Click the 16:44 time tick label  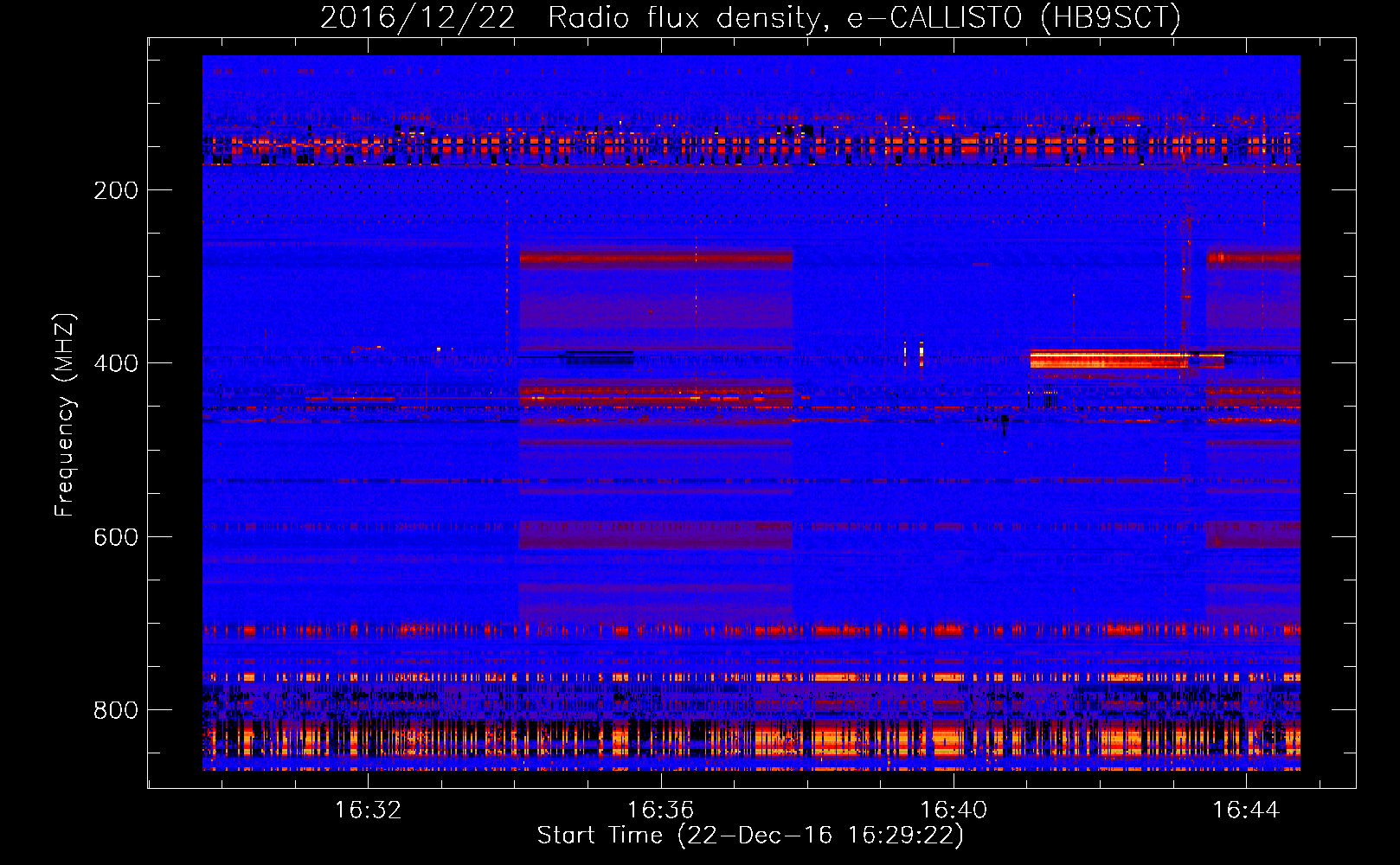(1246, 811)
